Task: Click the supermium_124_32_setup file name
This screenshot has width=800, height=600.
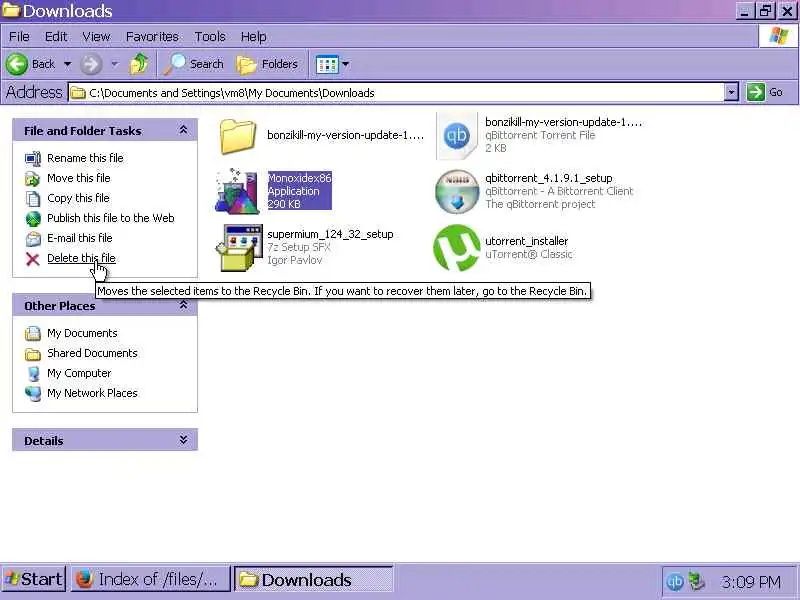Action: click(x=330, y=234)
